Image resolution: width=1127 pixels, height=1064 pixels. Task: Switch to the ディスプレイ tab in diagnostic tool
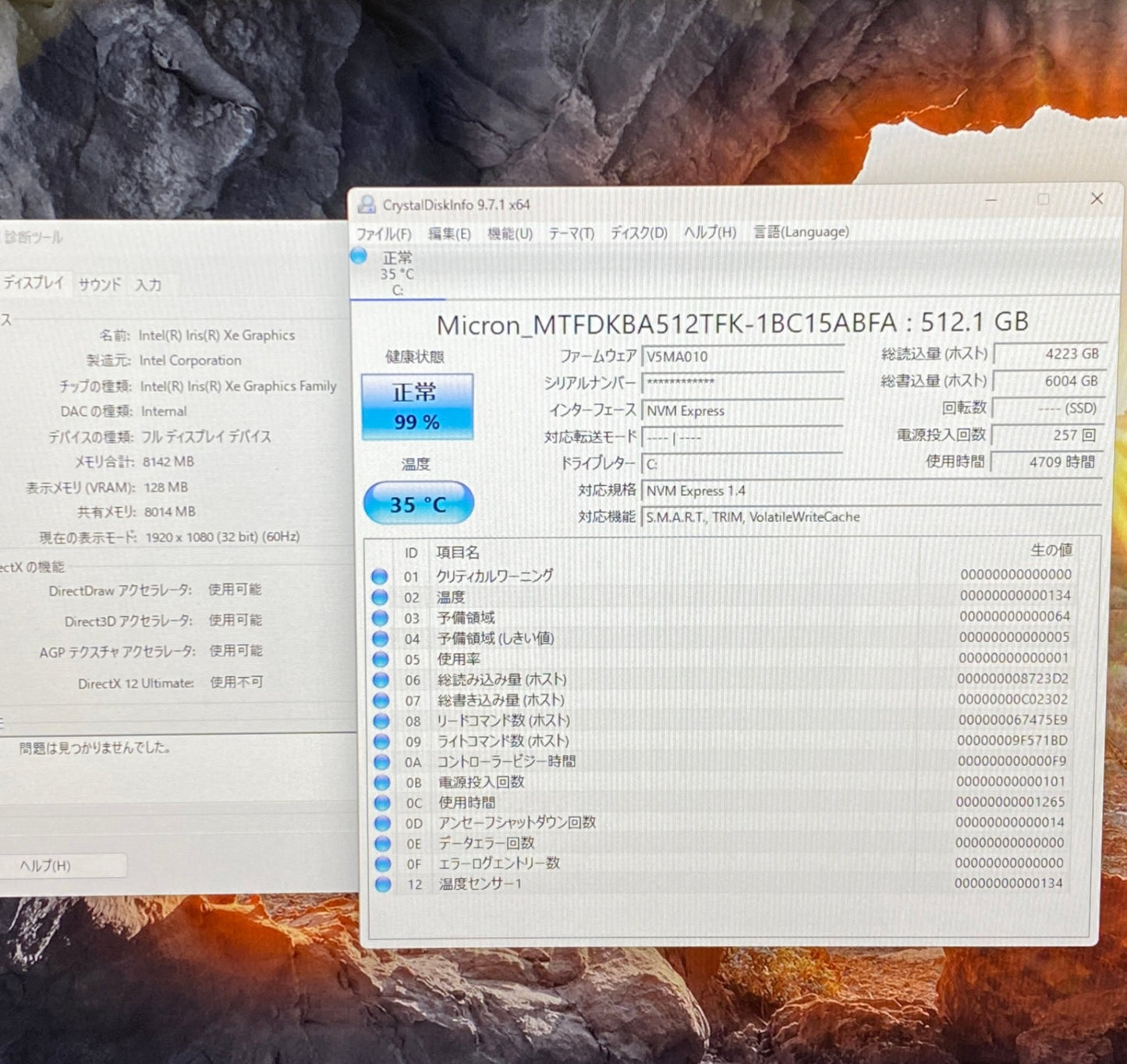pos(34,283)
